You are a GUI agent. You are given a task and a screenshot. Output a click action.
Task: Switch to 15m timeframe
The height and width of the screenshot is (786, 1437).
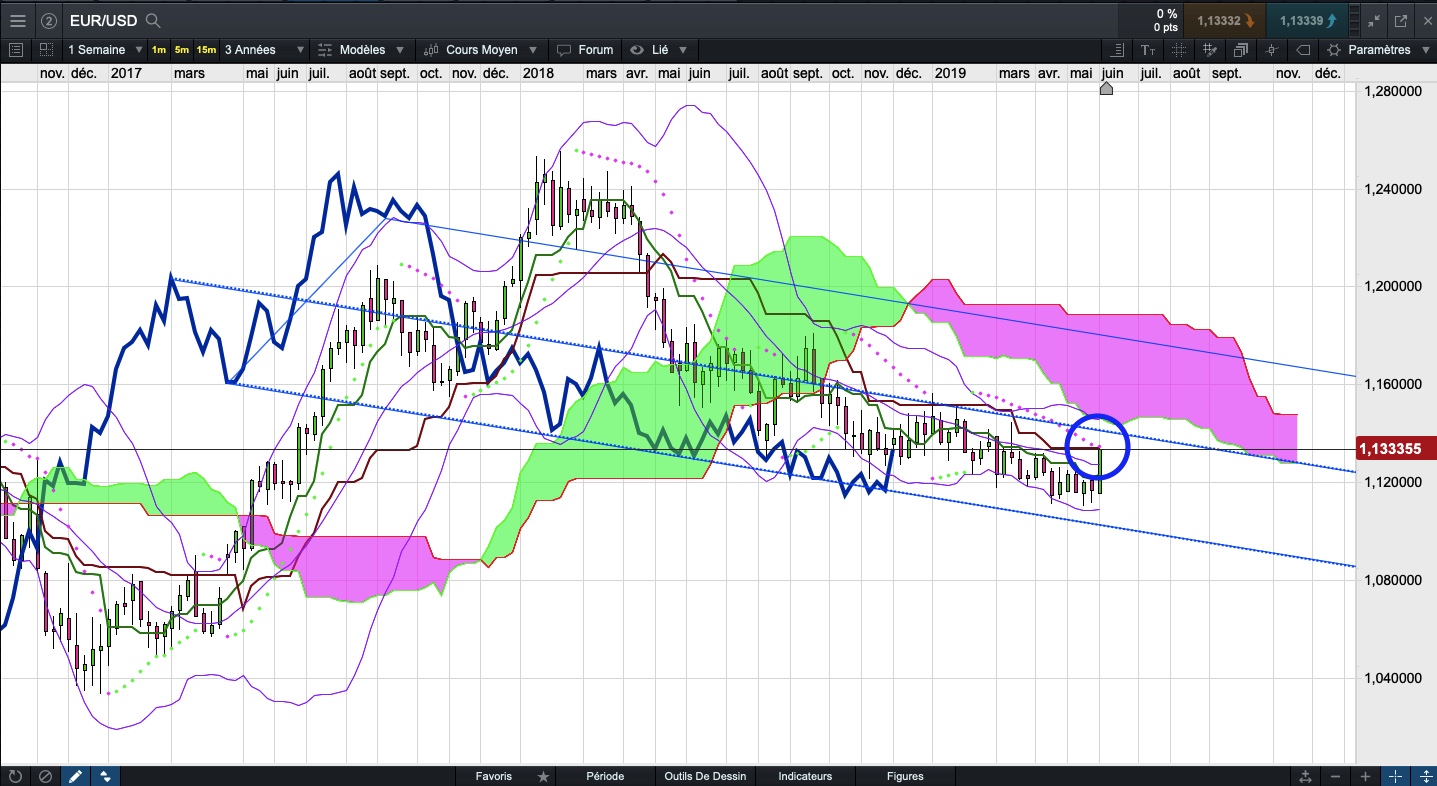pyautogui.click(x=206, y=50)
